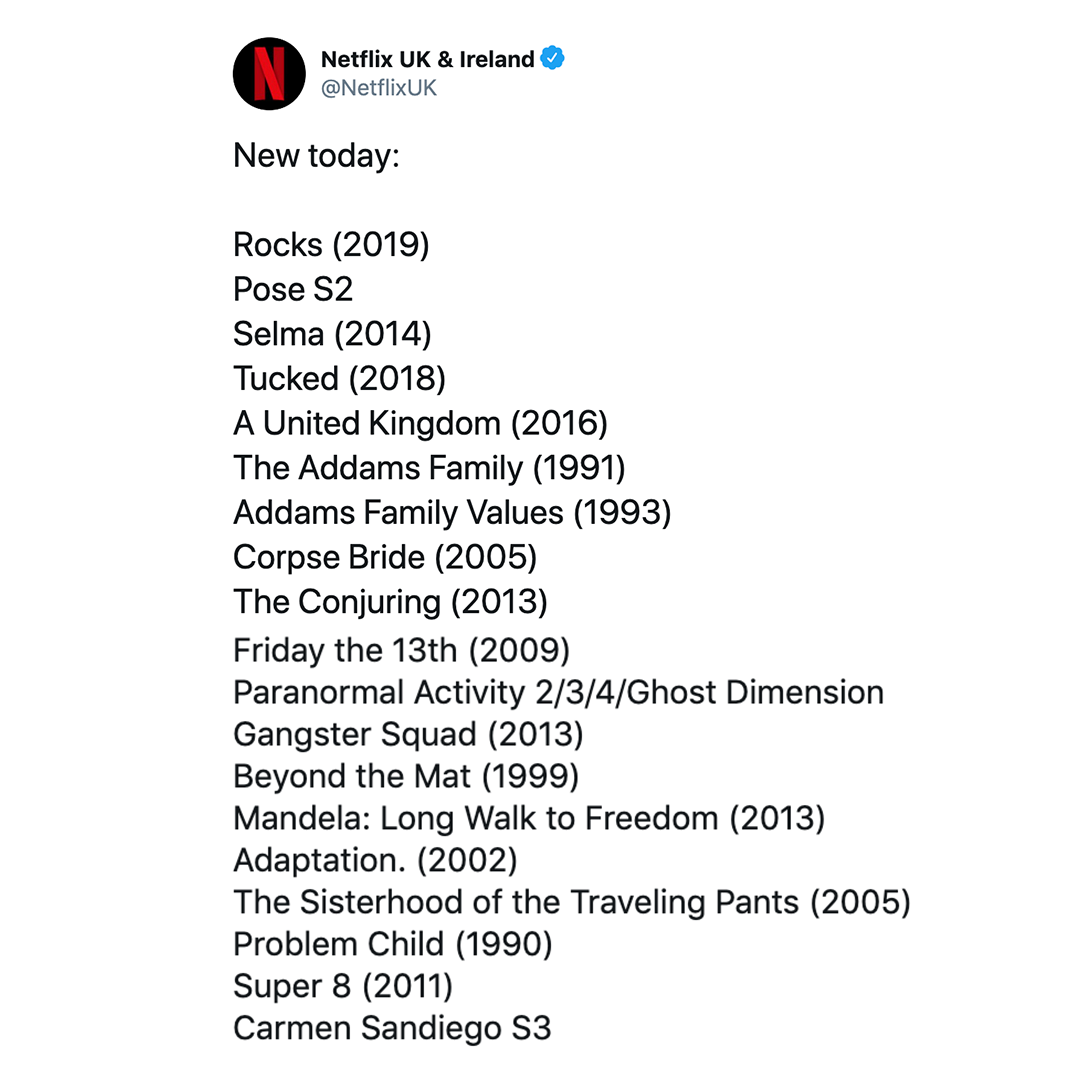
Task: Click the @NetflixUK handle
Action: click(x=379, y=88)
